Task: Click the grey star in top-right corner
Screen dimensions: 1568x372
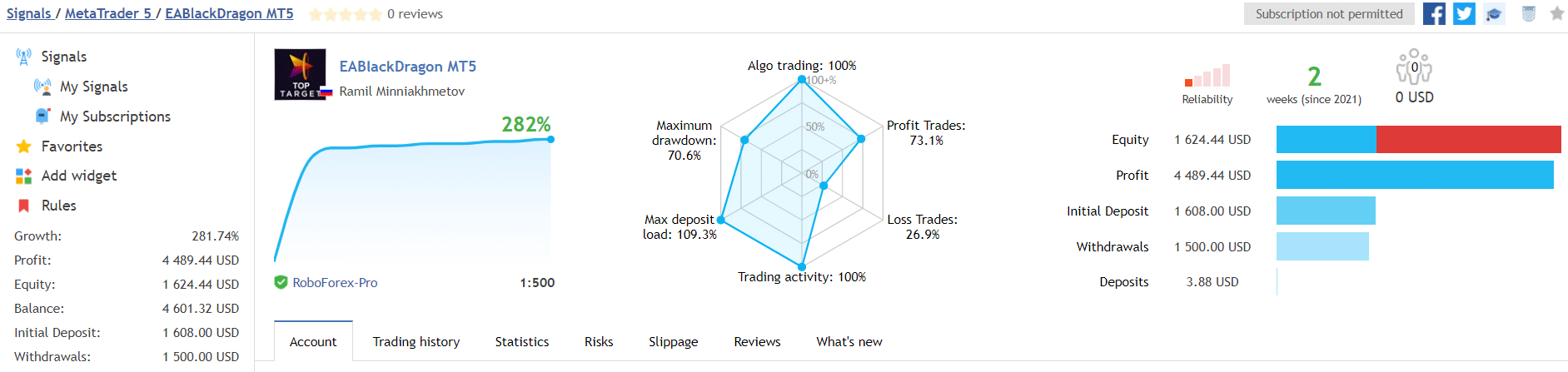Action: click(1556, 13)
